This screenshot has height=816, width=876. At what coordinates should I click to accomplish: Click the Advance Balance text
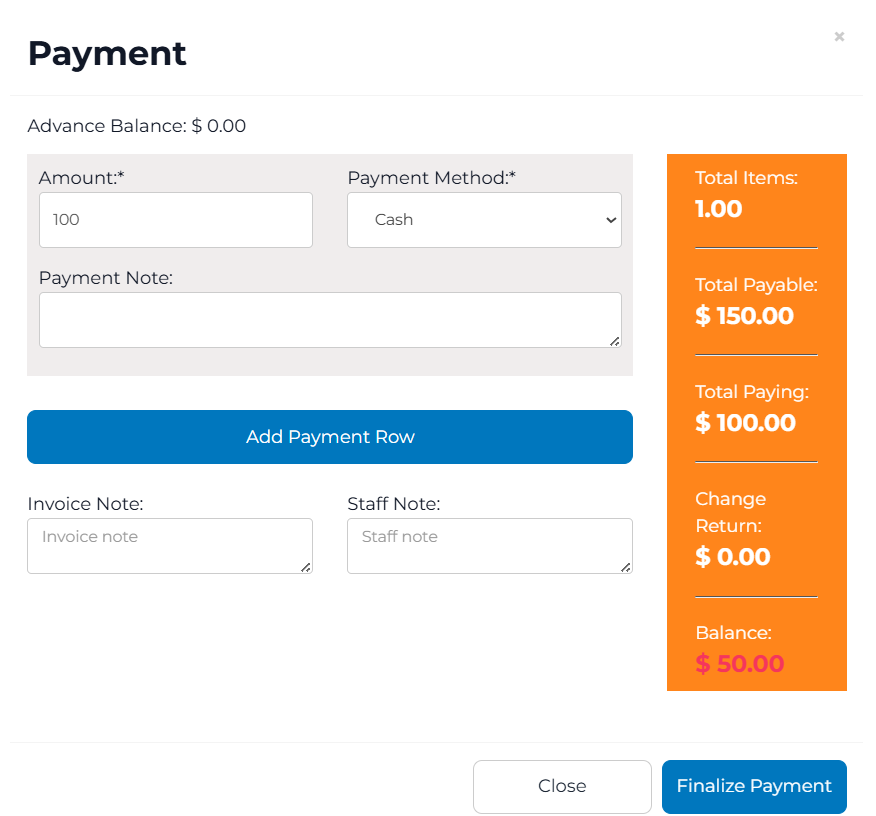(x=137, y=126)
